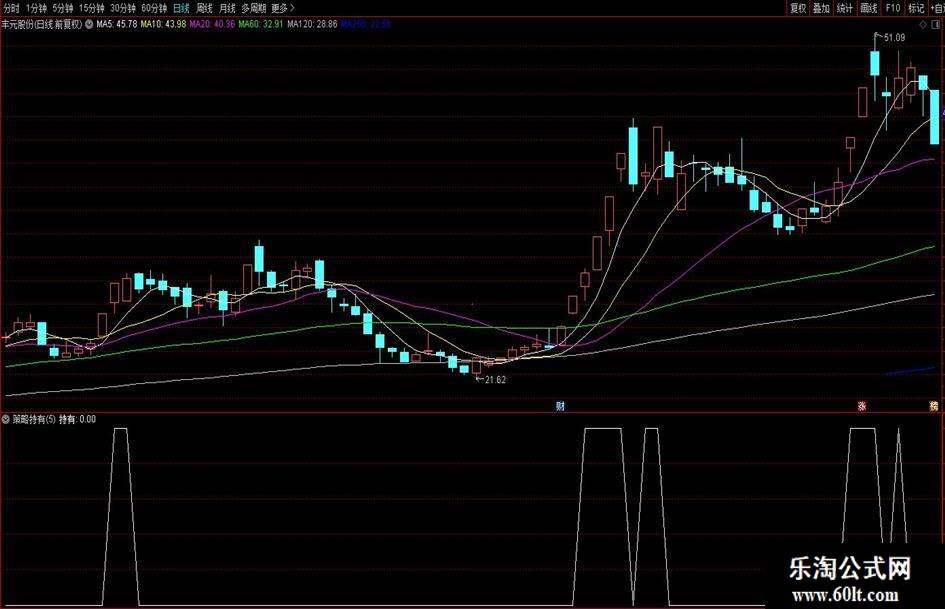Screen dimensions: 945x609
Task: Select the 60分钟 period tab
Action: click(154, 8)
